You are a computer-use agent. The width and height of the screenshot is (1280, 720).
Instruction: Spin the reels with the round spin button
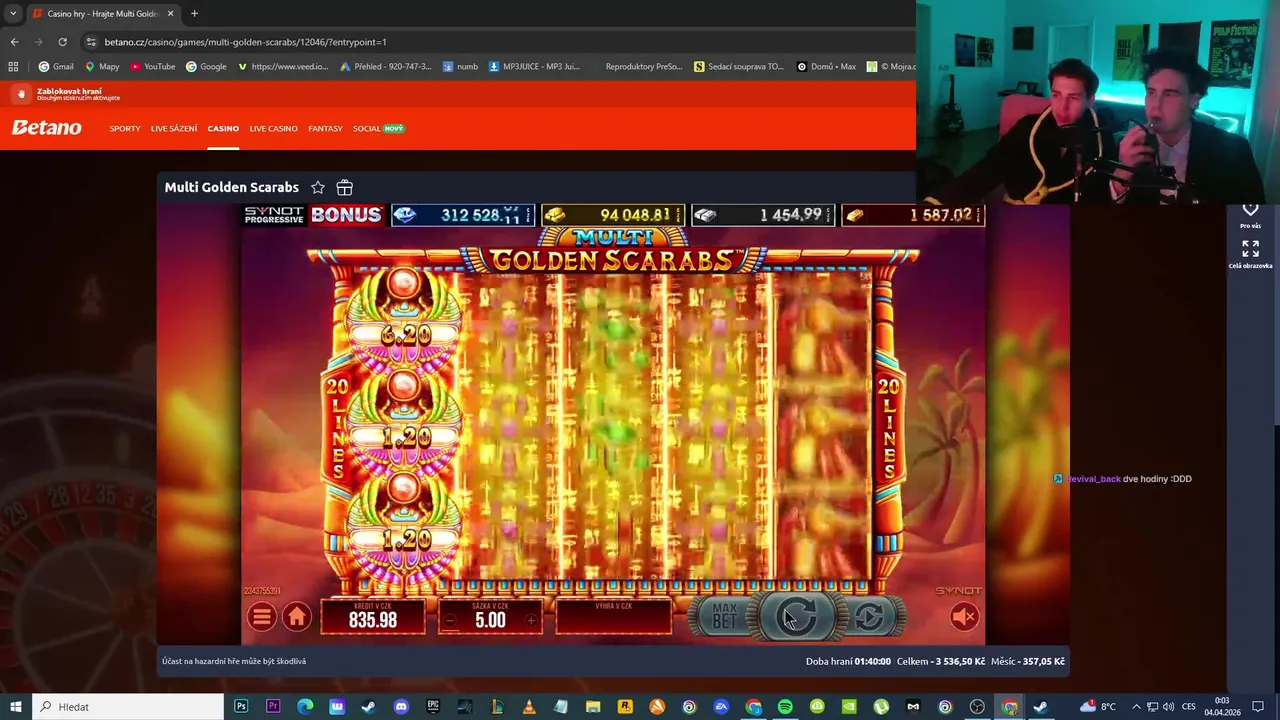796,616
